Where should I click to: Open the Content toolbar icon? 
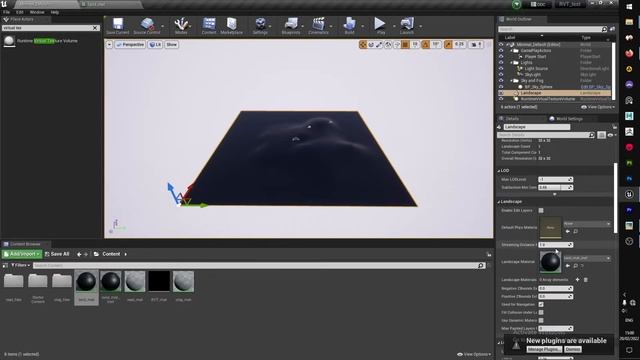tap(209, 26)
